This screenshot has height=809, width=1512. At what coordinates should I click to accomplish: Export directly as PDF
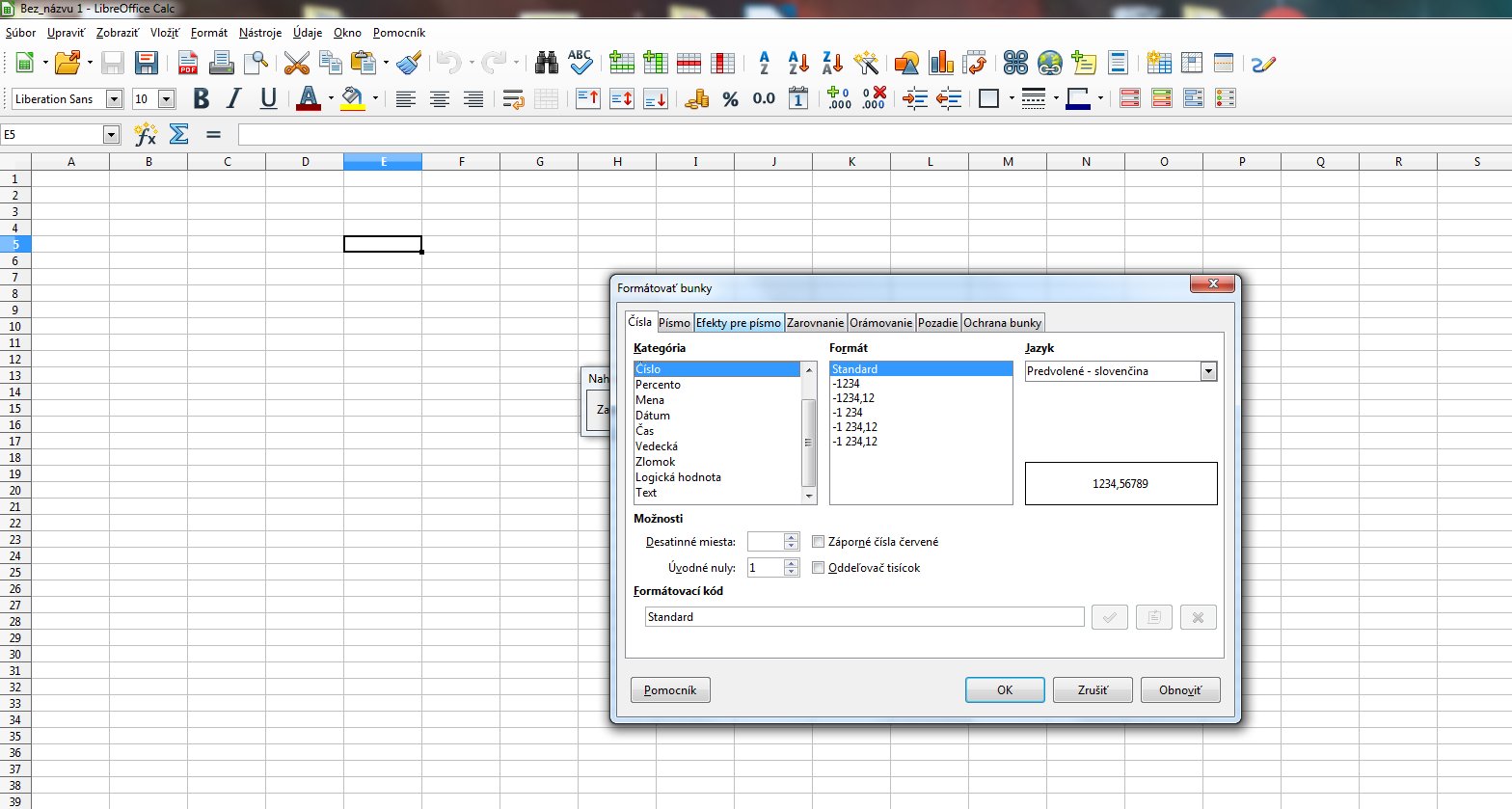(188, 64)
